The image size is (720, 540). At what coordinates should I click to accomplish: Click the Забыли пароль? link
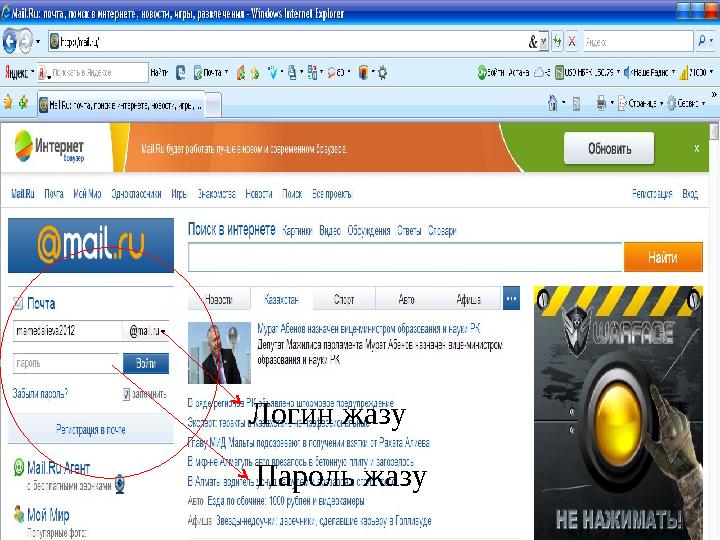pyautogui.click(x=40, y=394)
